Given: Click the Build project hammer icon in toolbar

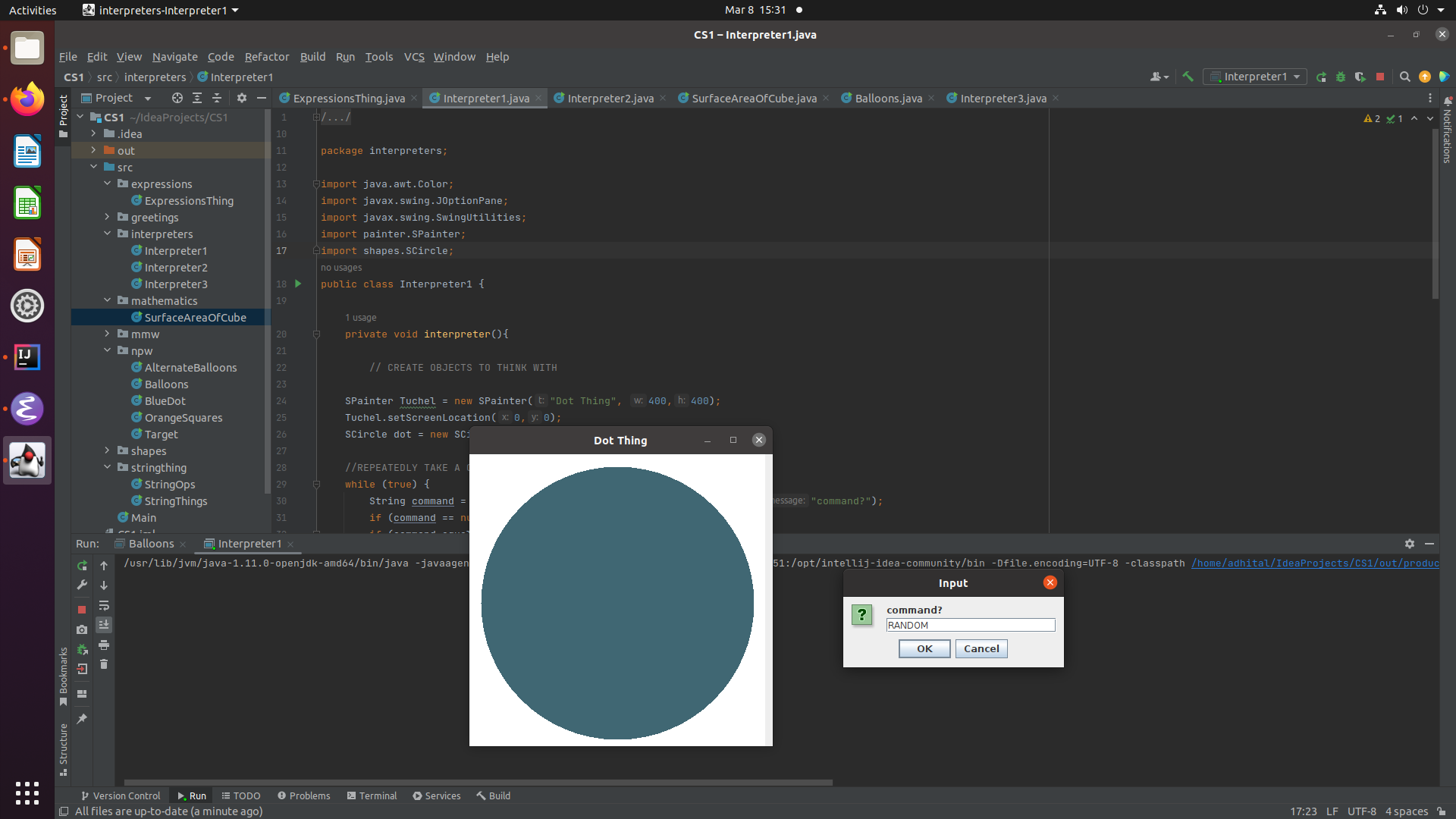Looking at the screenshot, I should (1188, 77).
